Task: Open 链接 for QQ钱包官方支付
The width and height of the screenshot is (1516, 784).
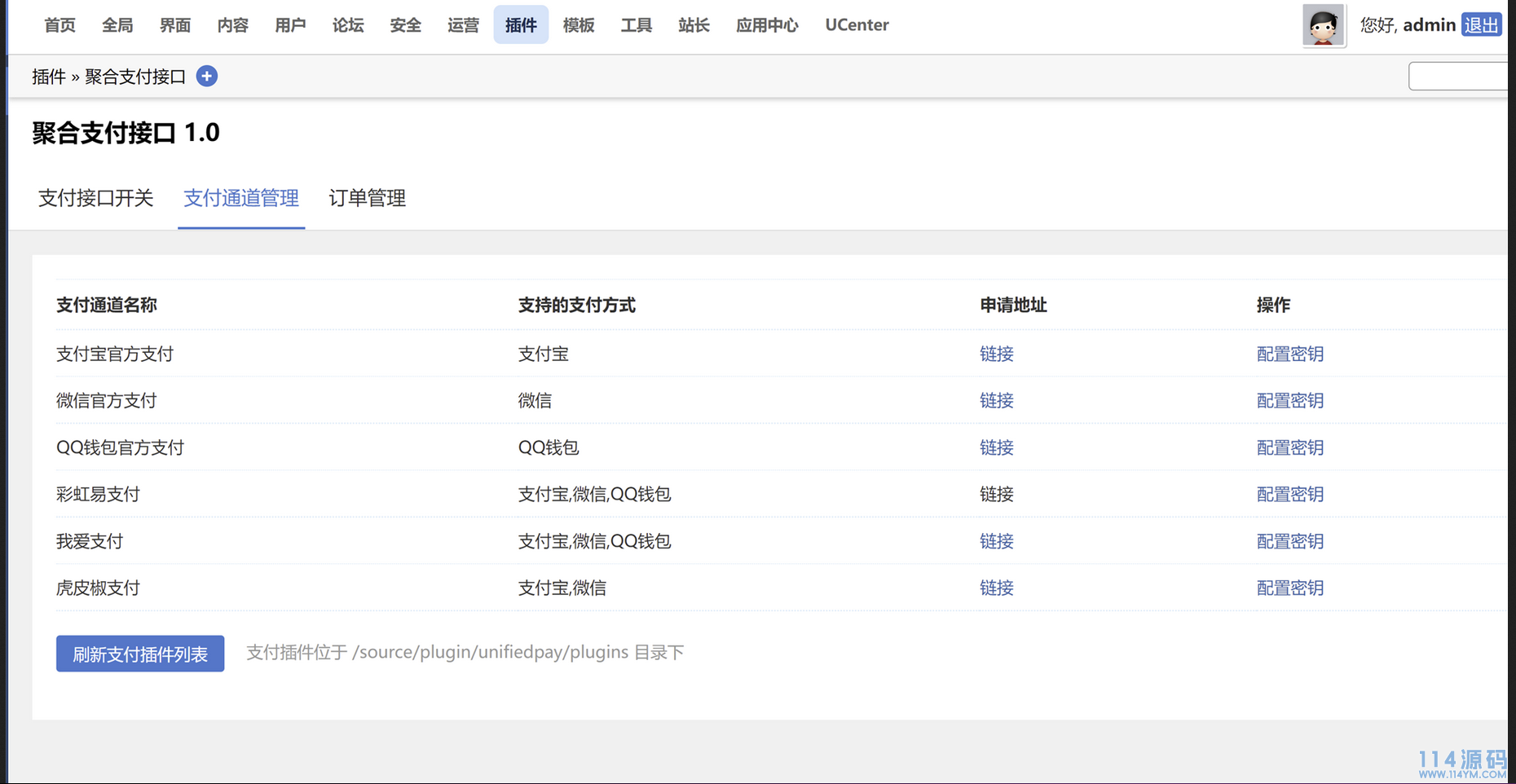Action: (997, 447)
